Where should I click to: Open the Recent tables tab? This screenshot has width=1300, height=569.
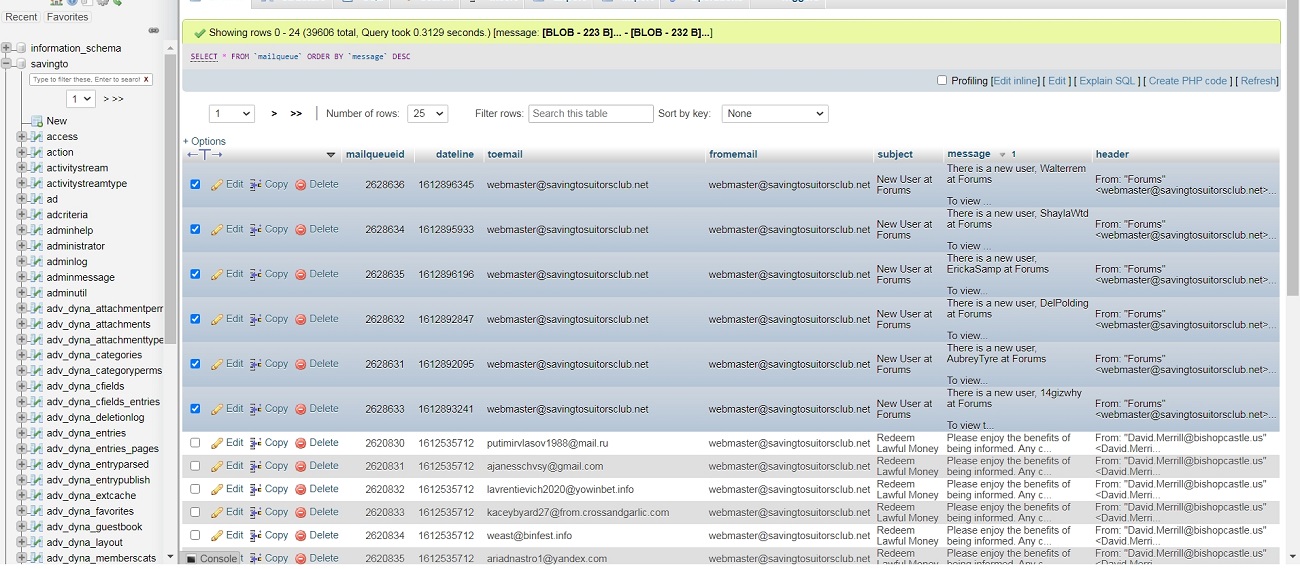(x=21, y=17)
